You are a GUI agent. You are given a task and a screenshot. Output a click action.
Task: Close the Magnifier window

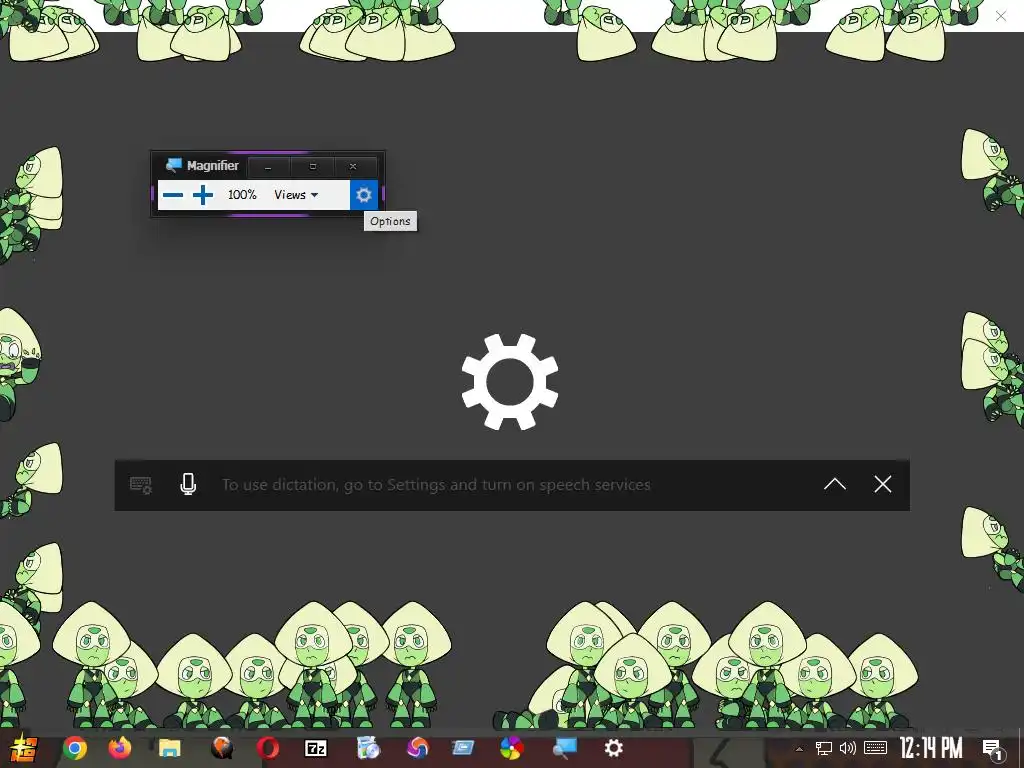(353, 167)
